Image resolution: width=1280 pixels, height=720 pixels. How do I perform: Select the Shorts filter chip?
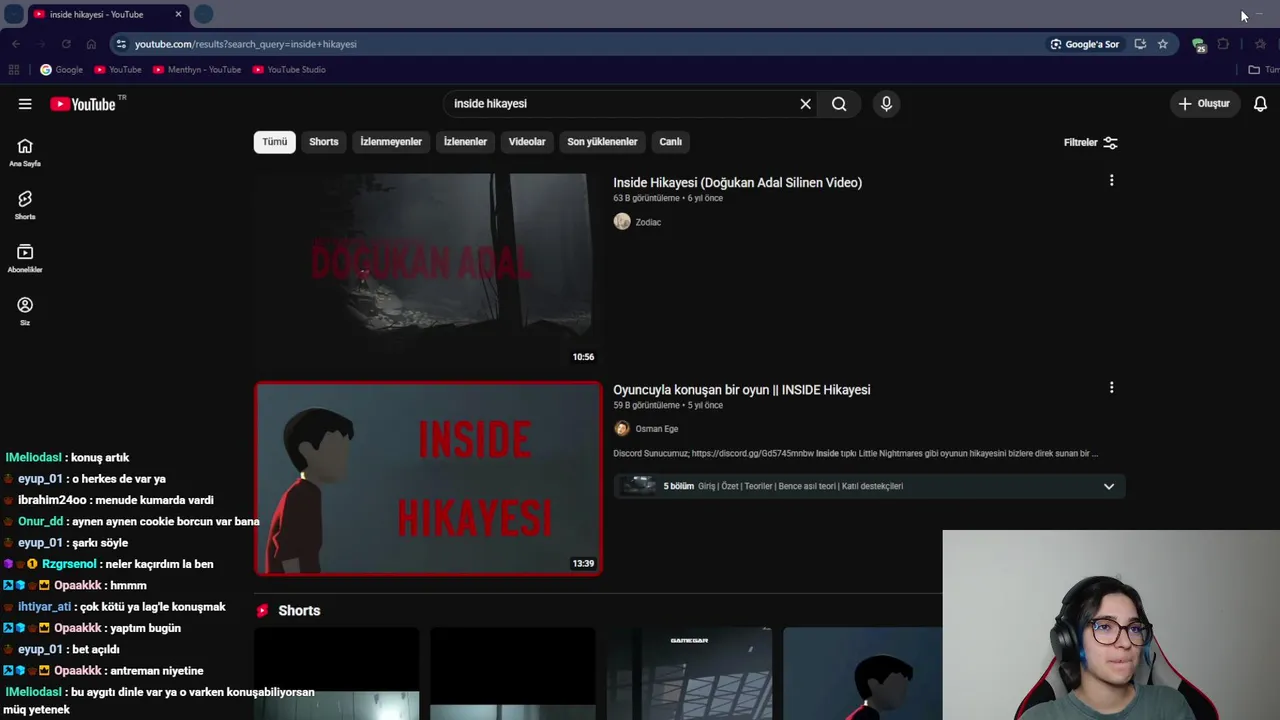[x=324, y=142]
